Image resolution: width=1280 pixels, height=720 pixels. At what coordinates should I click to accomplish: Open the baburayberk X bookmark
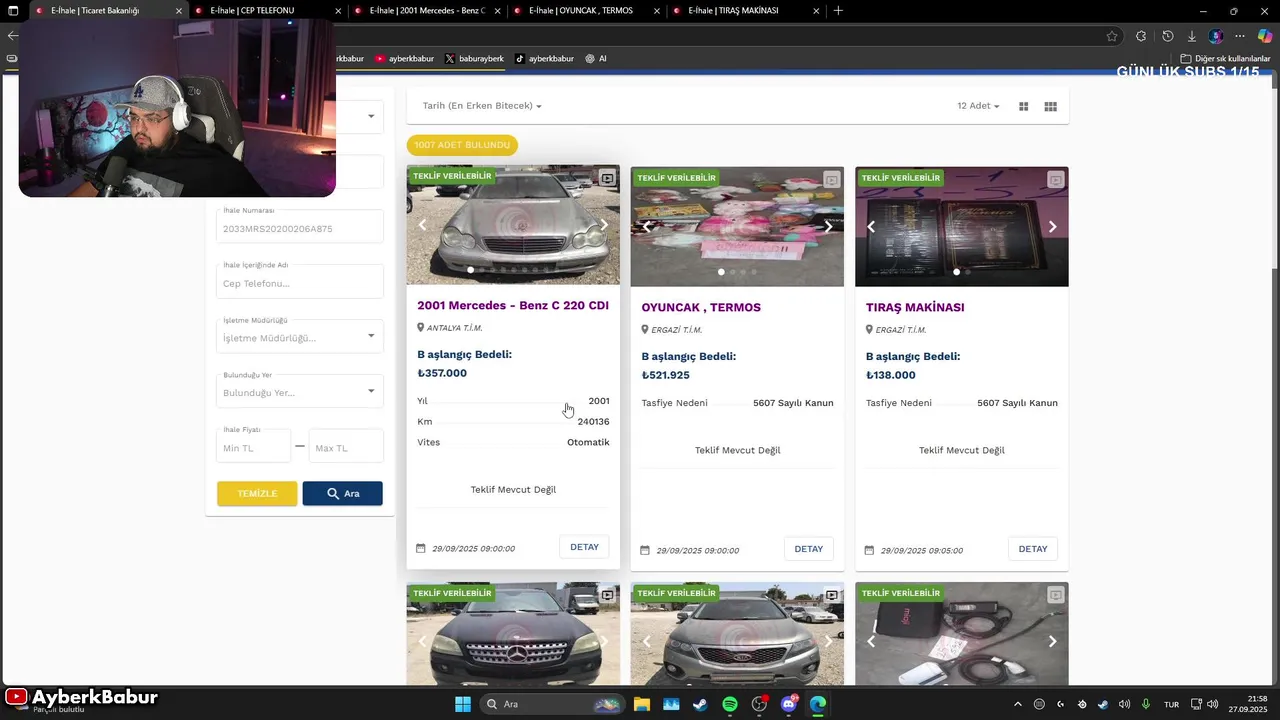click(474, 59)
